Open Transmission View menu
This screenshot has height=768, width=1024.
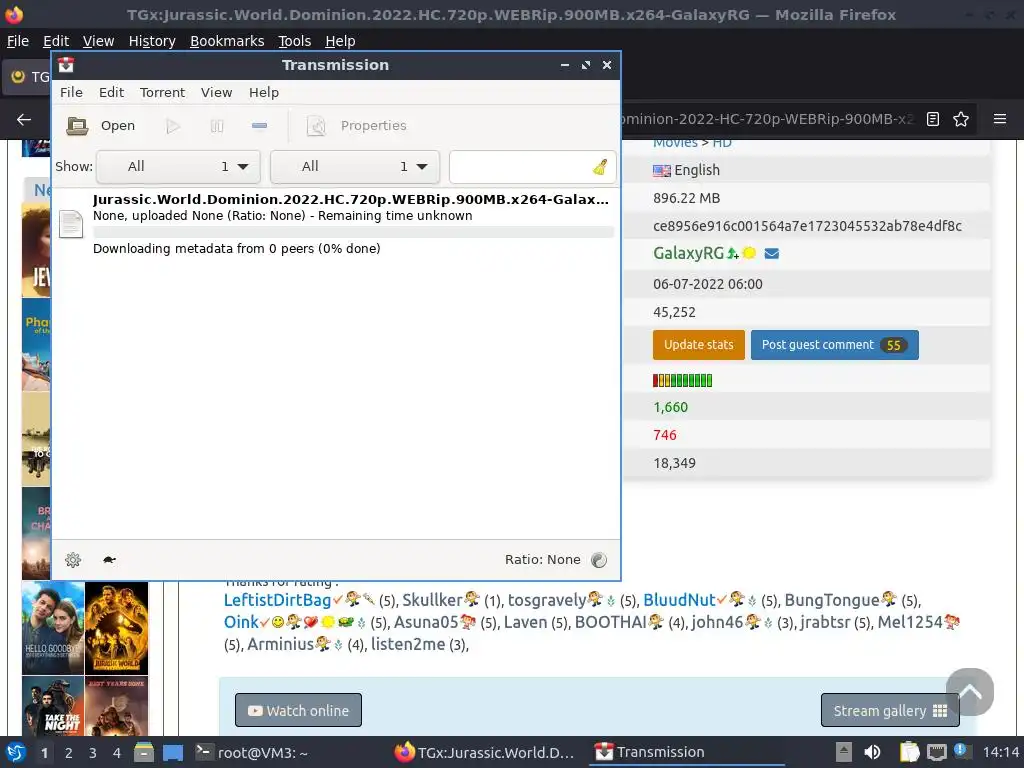coord(216,92)
